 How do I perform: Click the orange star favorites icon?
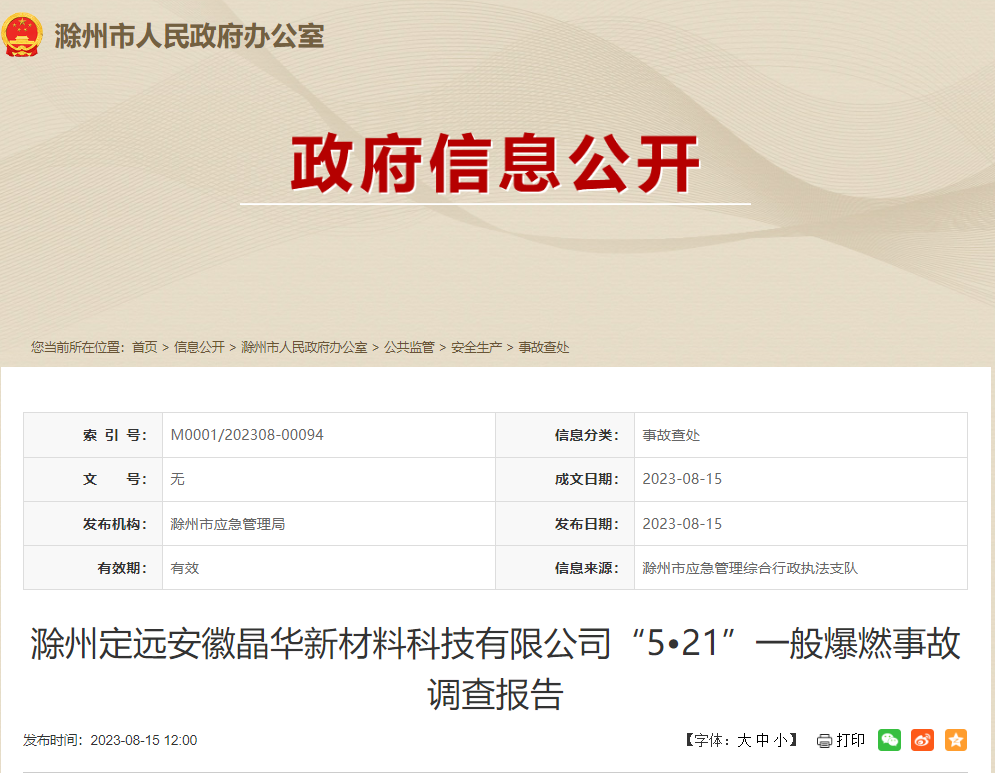(956, 740)
